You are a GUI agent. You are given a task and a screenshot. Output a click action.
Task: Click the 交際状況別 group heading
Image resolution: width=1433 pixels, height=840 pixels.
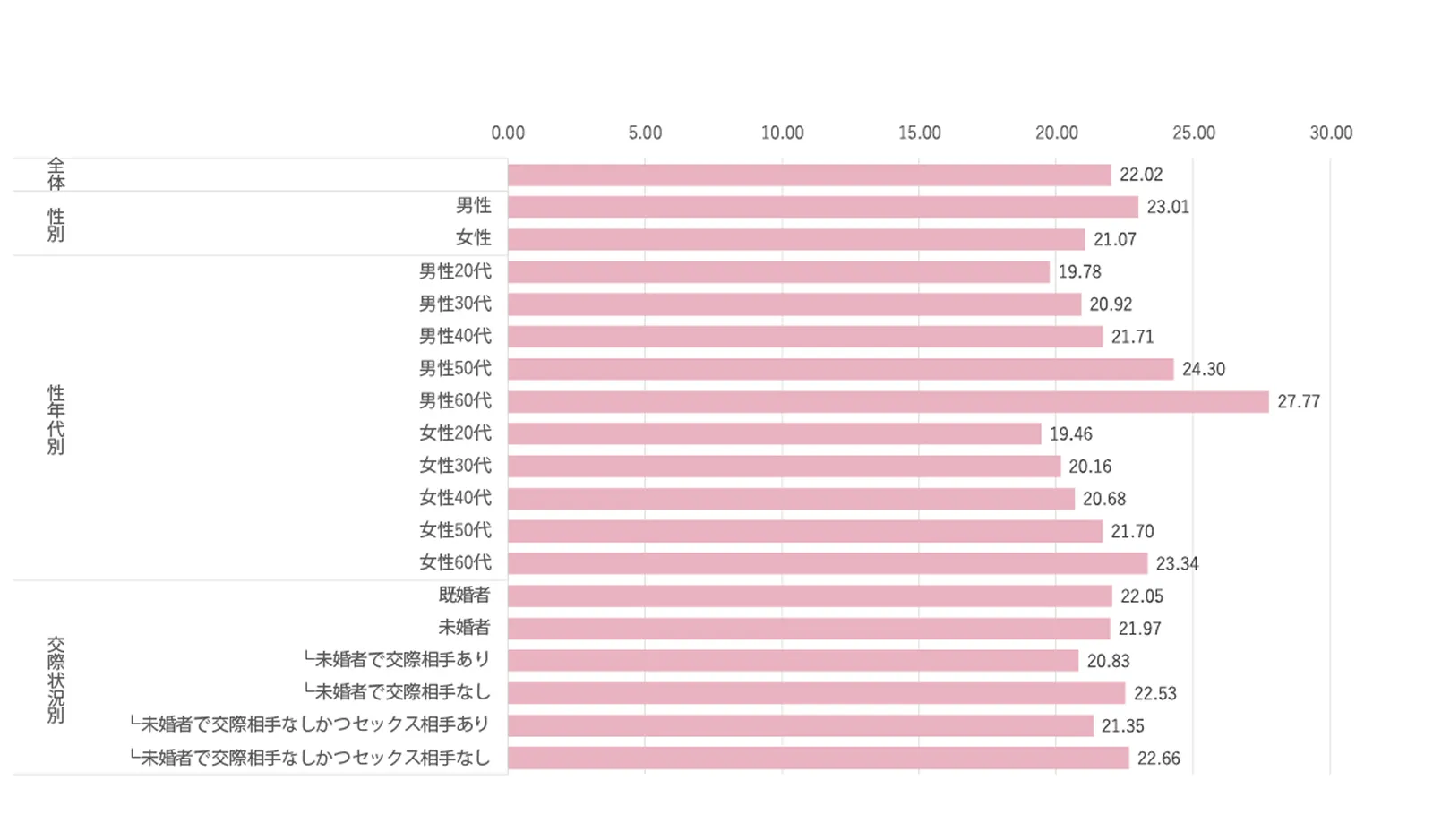click(x=56, y=680)
